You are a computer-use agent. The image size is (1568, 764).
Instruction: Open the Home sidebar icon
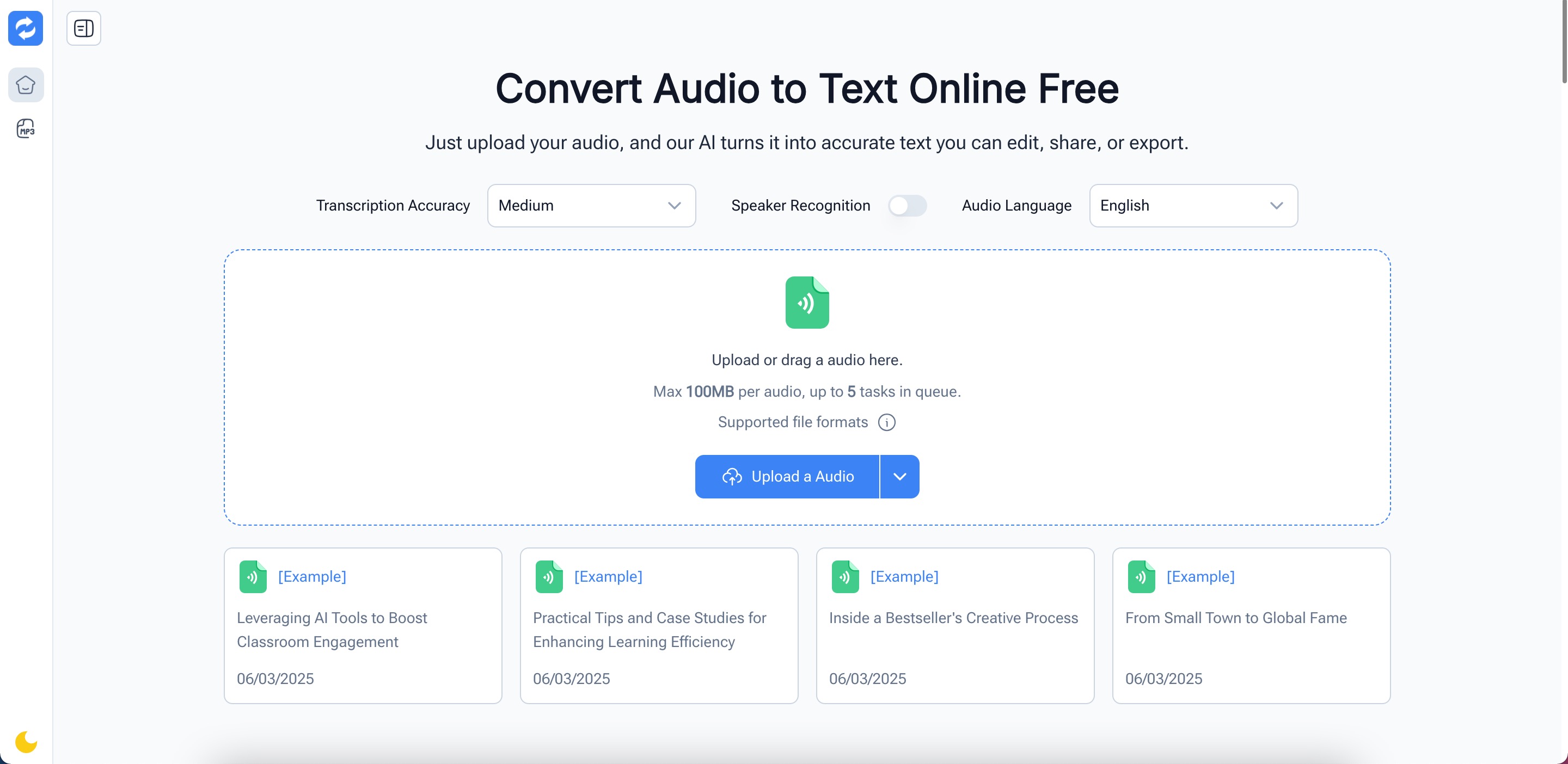pos(26,84)
